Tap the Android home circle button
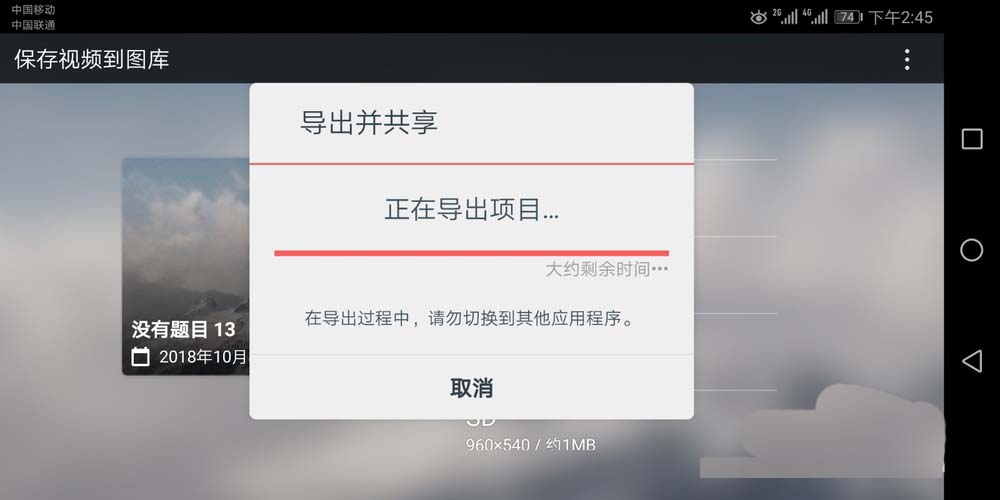 [971, 250]
